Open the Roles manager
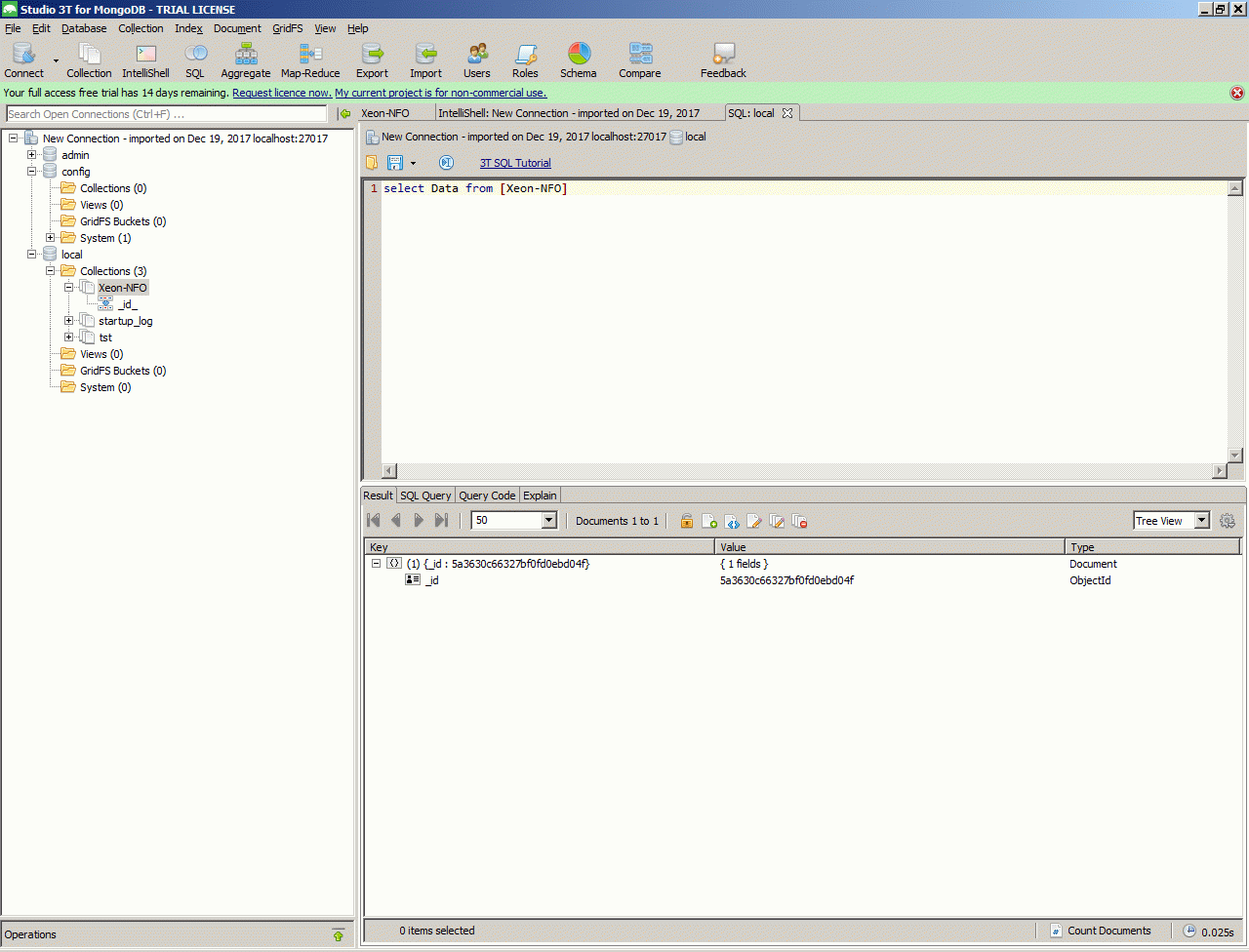Screen dimensions: 1249x952 coord(525,59)
